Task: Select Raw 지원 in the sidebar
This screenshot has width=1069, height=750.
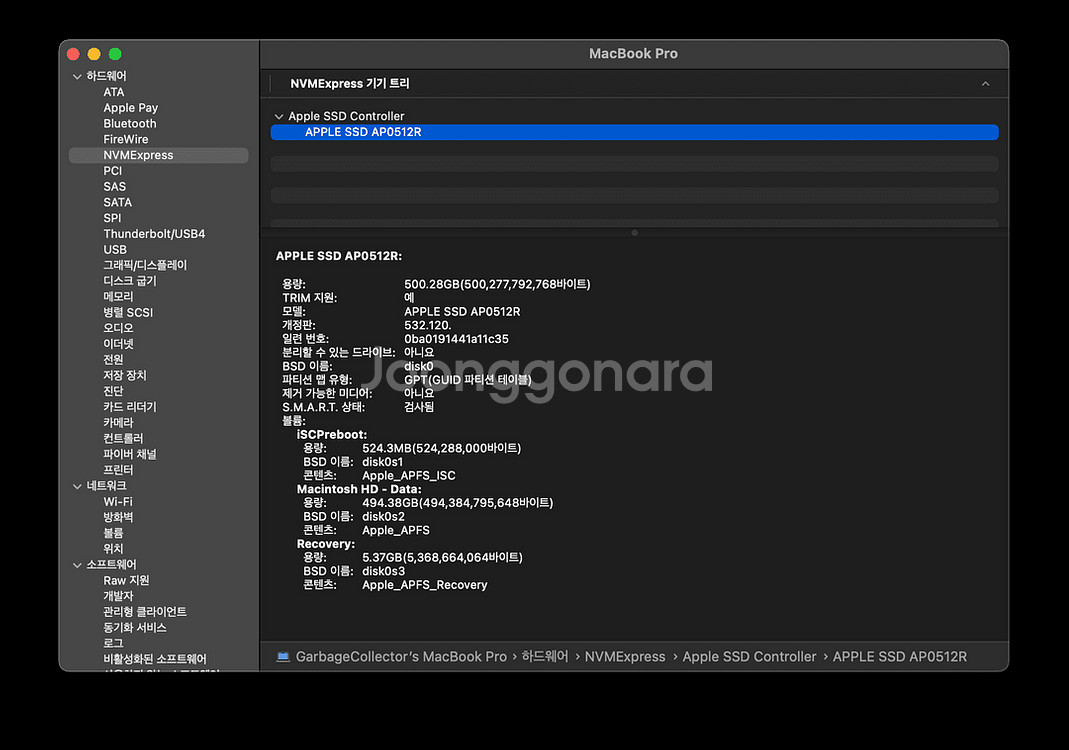Action: coord(126,580)
